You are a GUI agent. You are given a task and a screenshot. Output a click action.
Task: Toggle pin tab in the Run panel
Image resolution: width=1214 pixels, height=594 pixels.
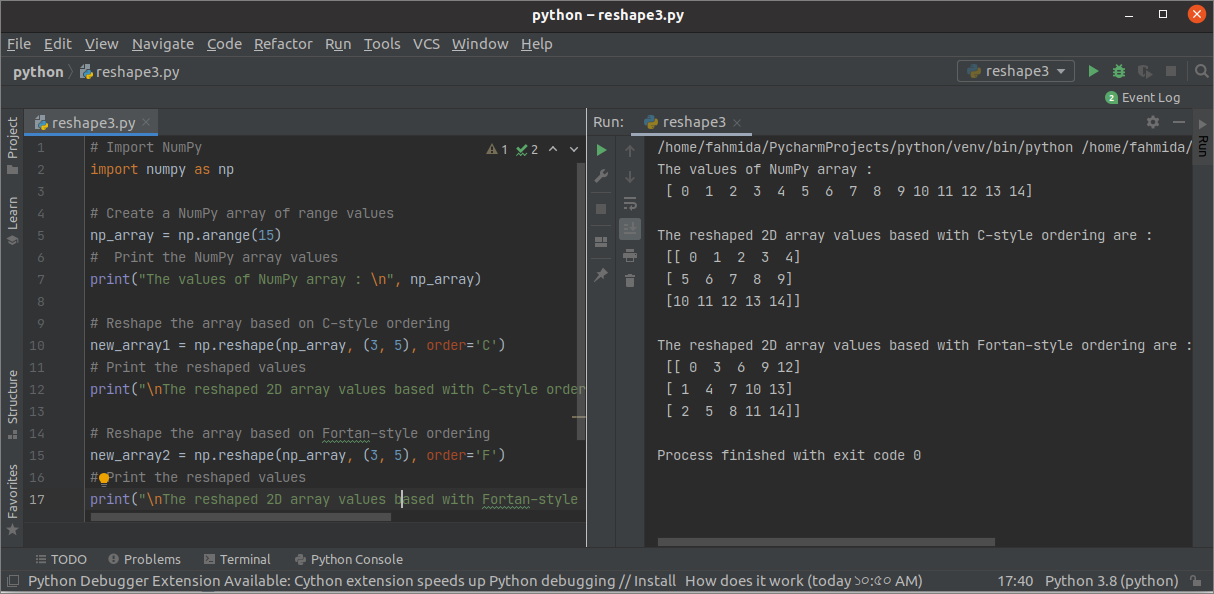601,274
